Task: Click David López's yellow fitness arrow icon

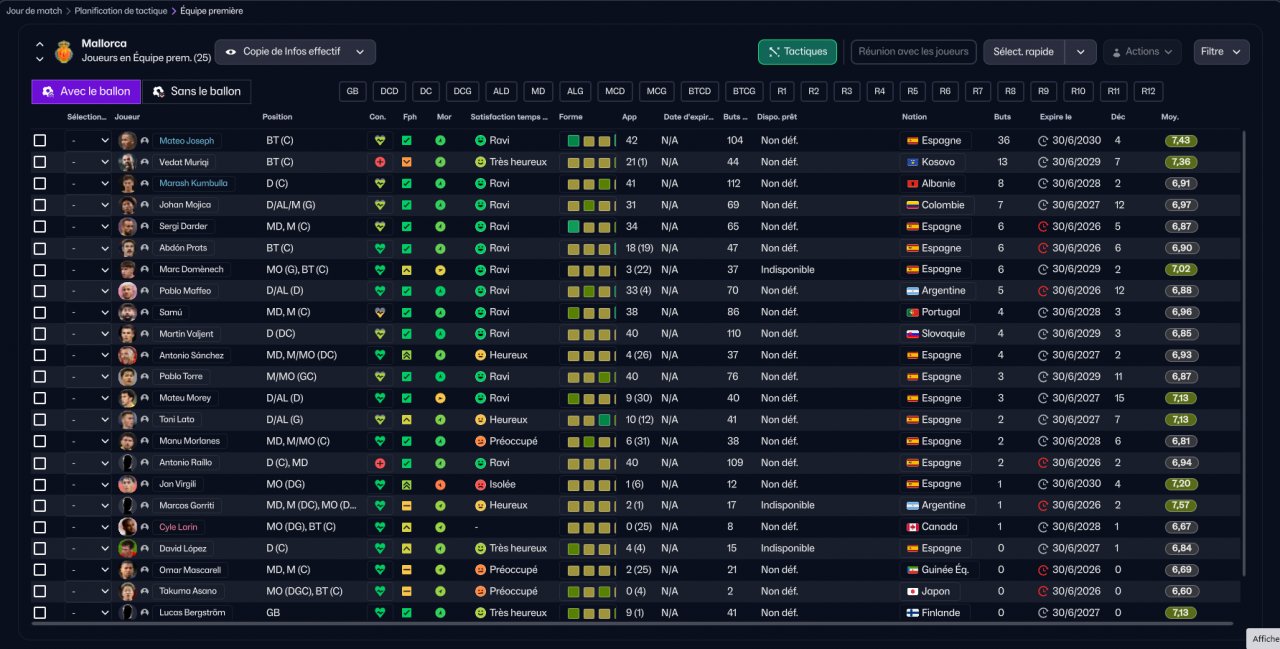Action: pos(406,548)
